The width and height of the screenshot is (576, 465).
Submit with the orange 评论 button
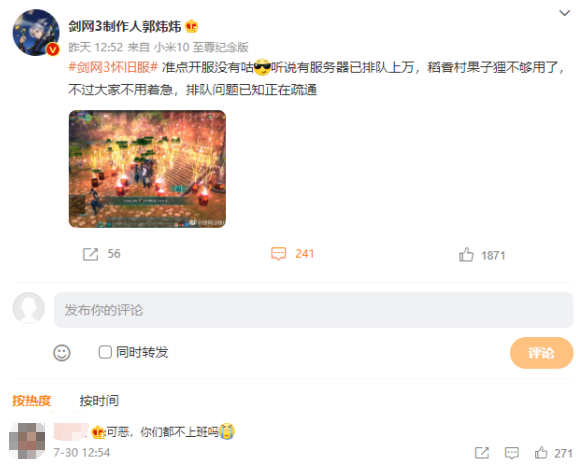click(x=541, y=353)
